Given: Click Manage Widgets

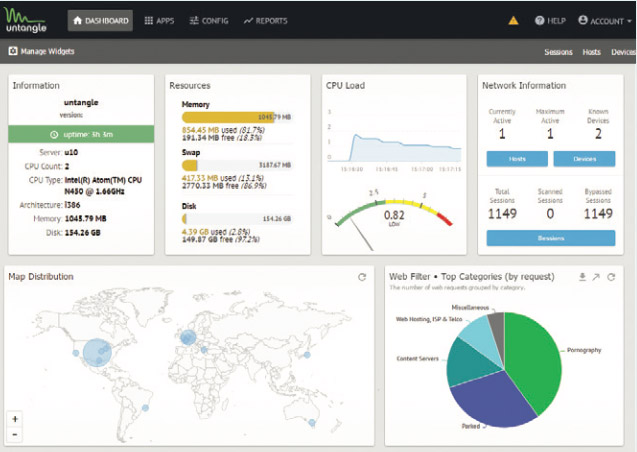Looking at the screenshot, I should [41, 51].
